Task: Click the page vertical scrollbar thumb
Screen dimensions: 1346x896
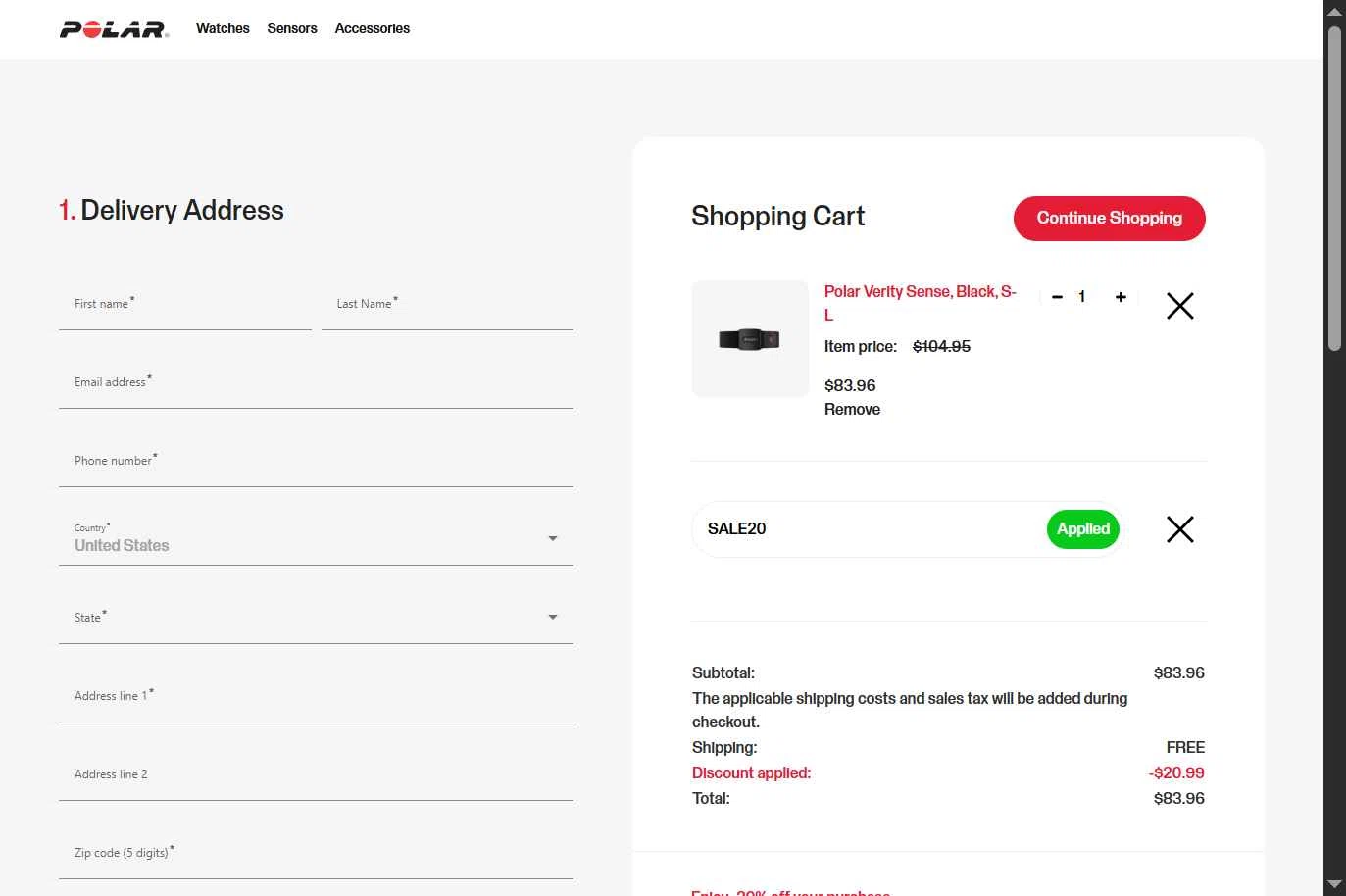Action: [1334, 188]
